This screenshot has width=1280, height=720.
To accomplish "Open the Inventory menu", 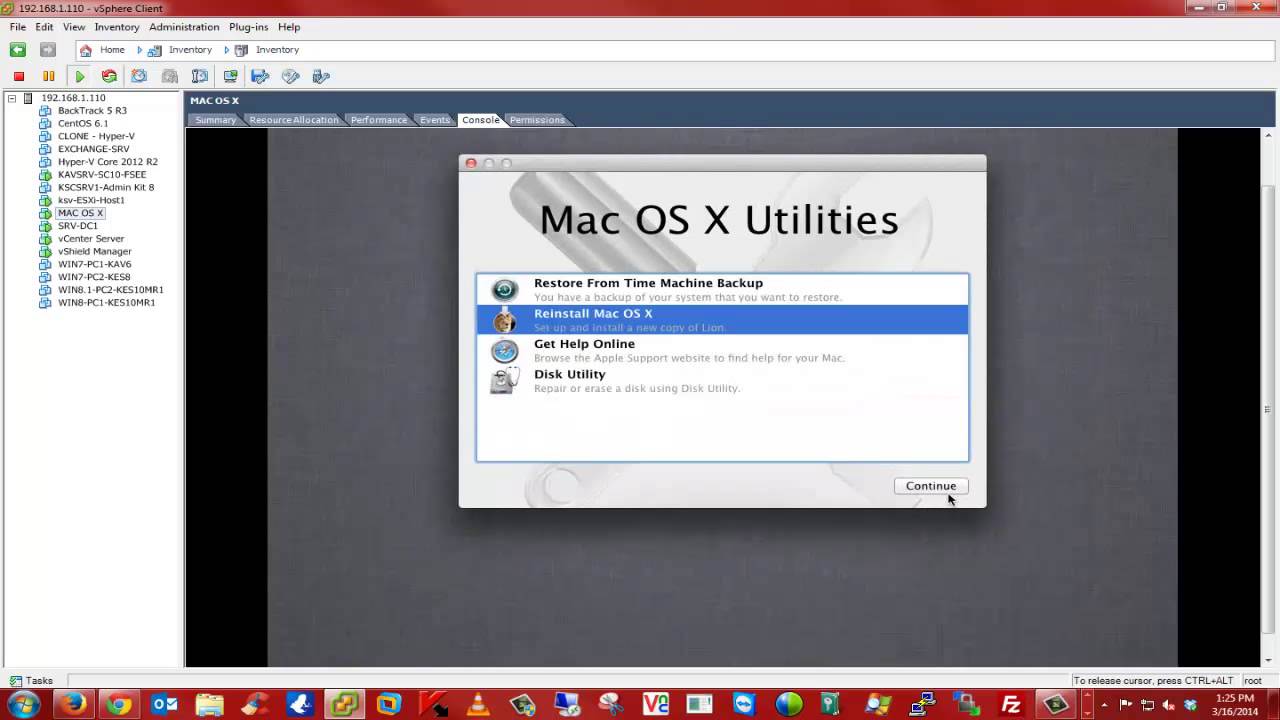I will [x=117, y=27].
